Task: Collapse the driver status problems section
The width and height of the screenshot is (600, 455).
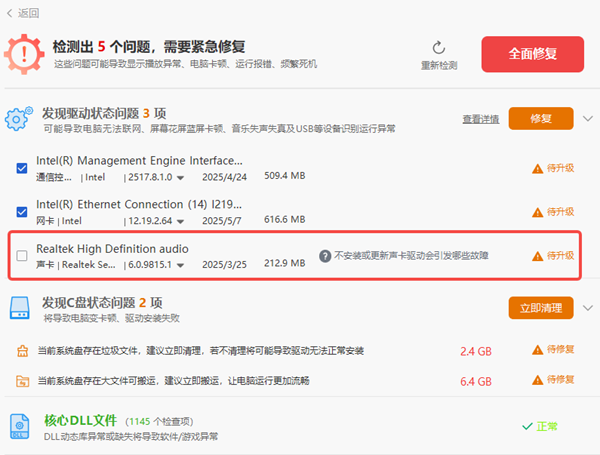Action: (586, 119)
